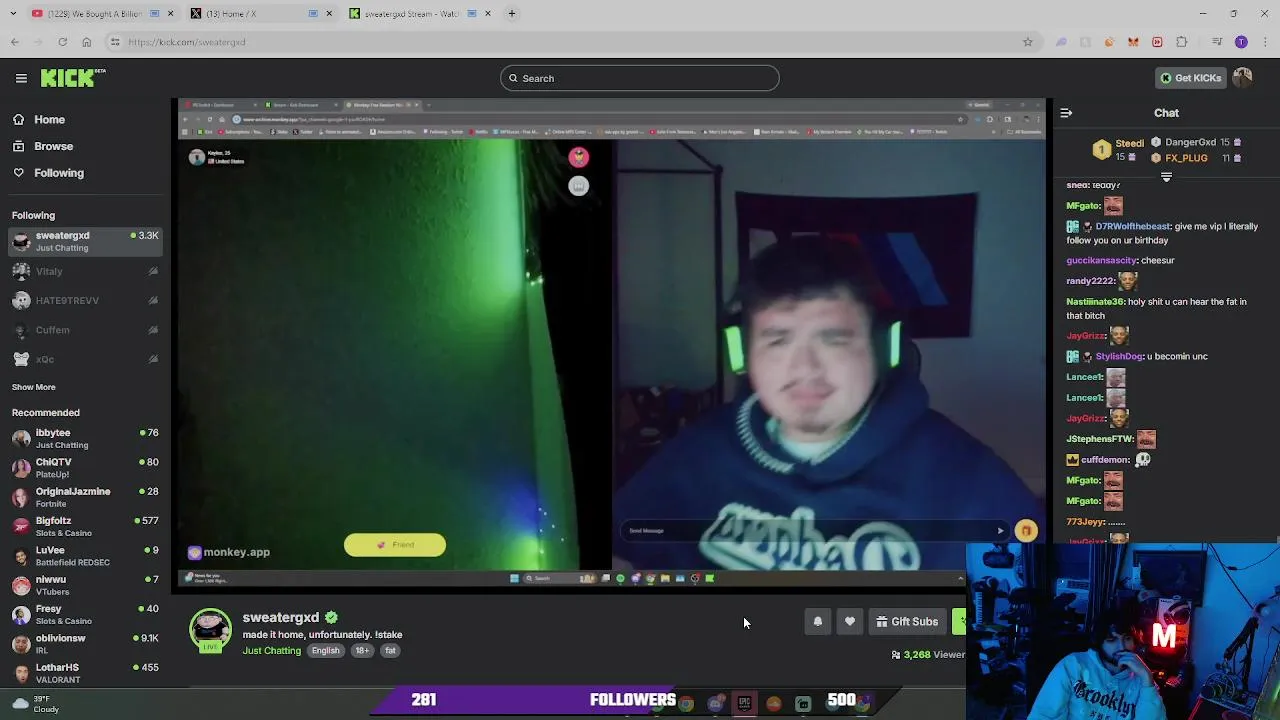
Task: Close the sweatergxd Stream browser tab
Action: point(488,14)
